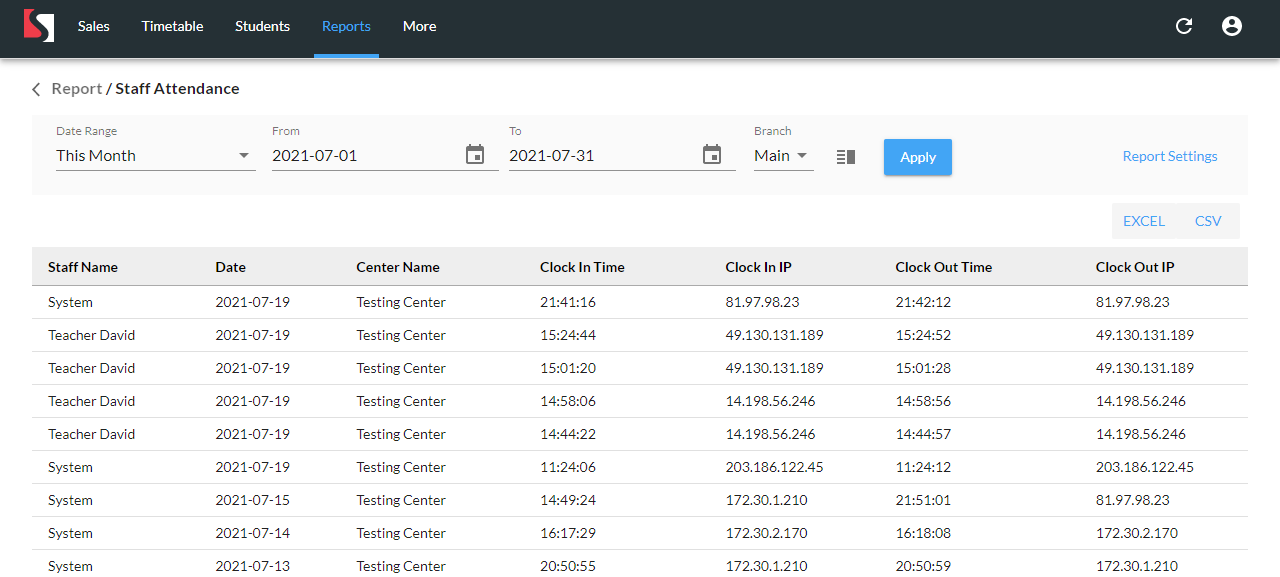Click the red app logo icon
The height and width of the screenshot is (577, 1280).
point(39,26)
